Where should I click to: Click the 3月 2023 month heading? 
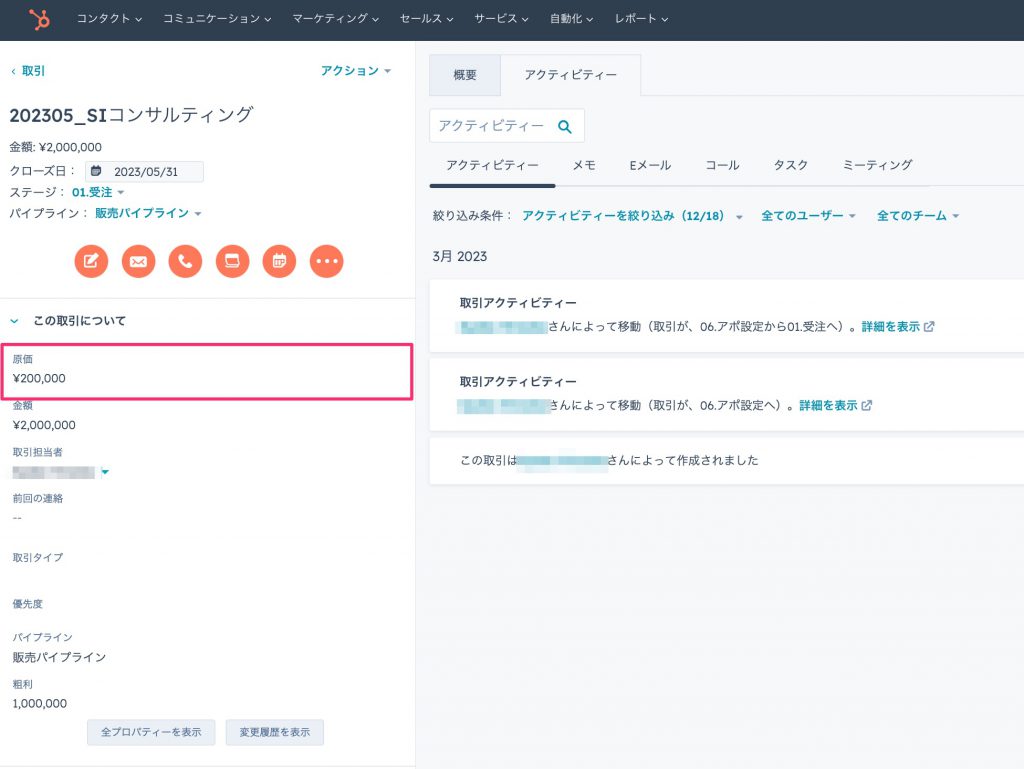tap(460, 257)
